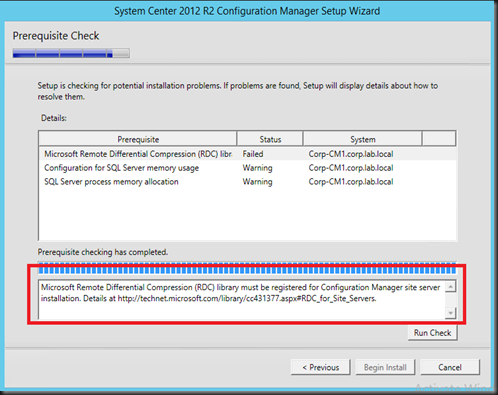Click system name in the Failed row
Viewport: 498px width, 395px height.
351,154
